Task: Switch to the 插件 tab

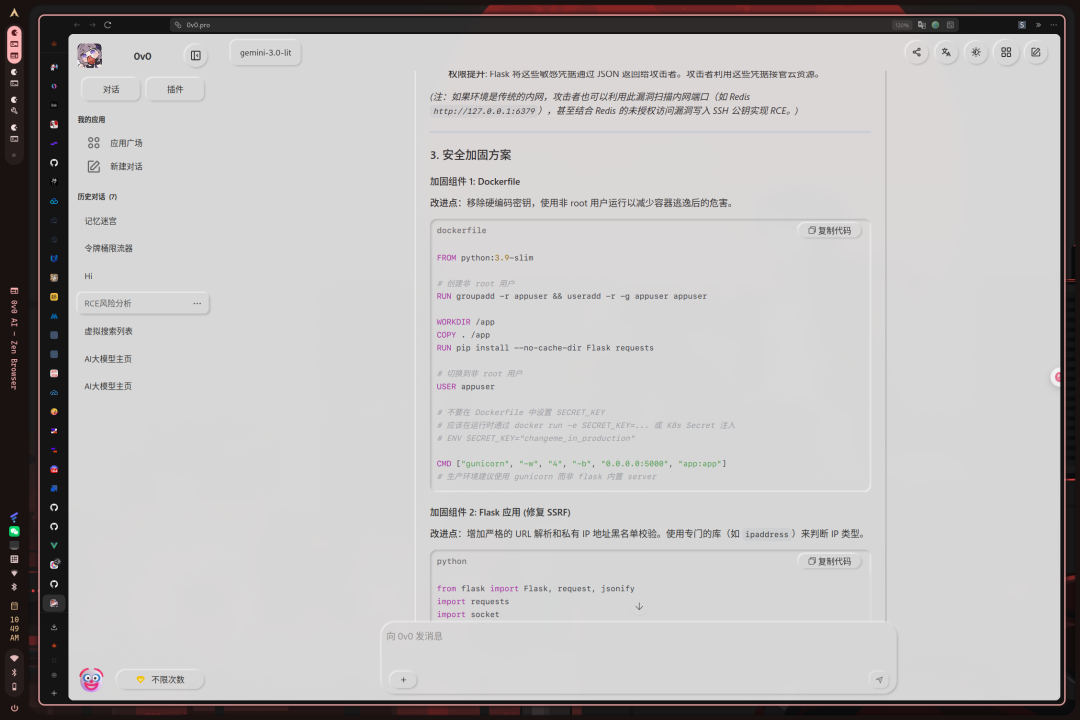Action: click(175, 90)
